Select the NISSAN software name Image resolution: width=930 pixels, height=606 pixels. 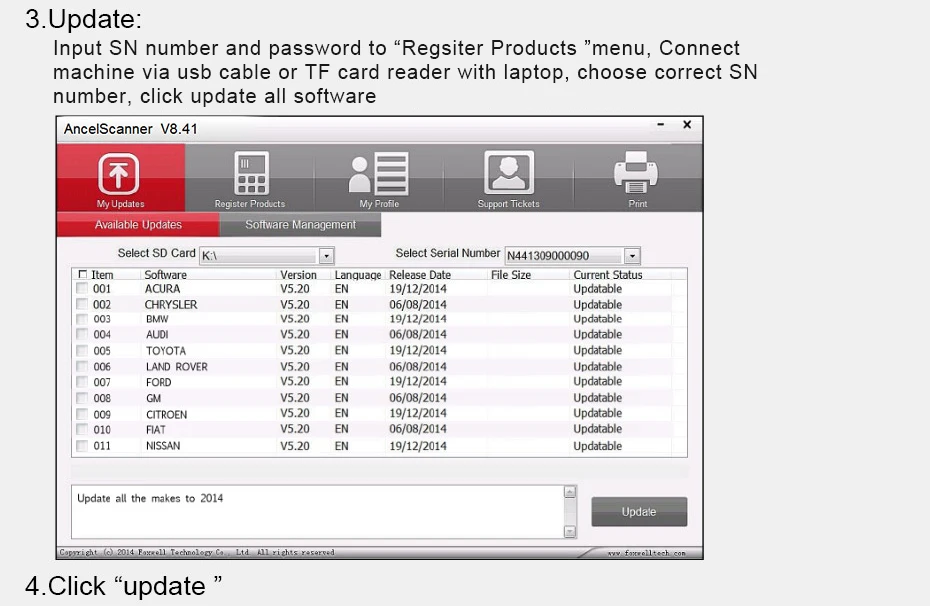tap(163, 445)
